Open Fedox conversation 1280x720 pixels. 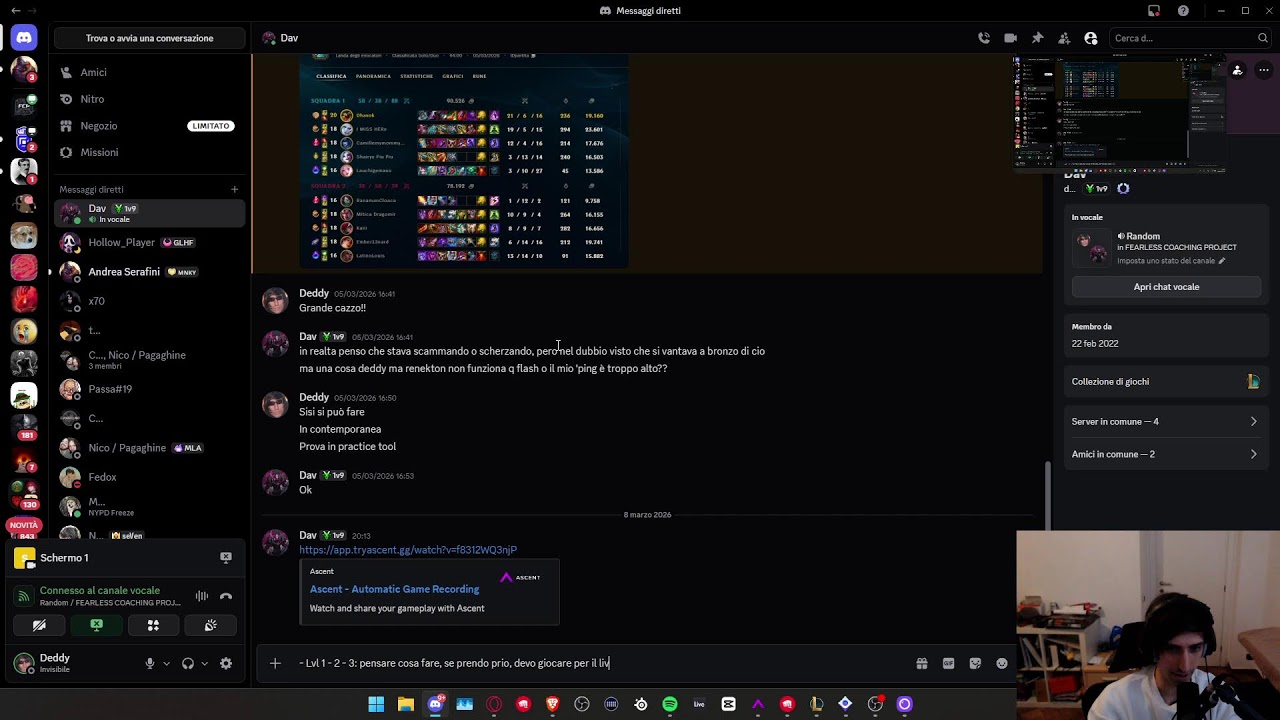tap(149, 477)
